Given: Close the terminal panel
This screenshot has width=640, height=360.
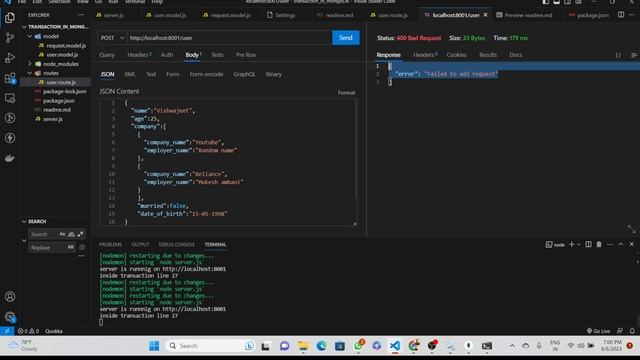Looking at the screenshot, I should (x=631, y=244).
